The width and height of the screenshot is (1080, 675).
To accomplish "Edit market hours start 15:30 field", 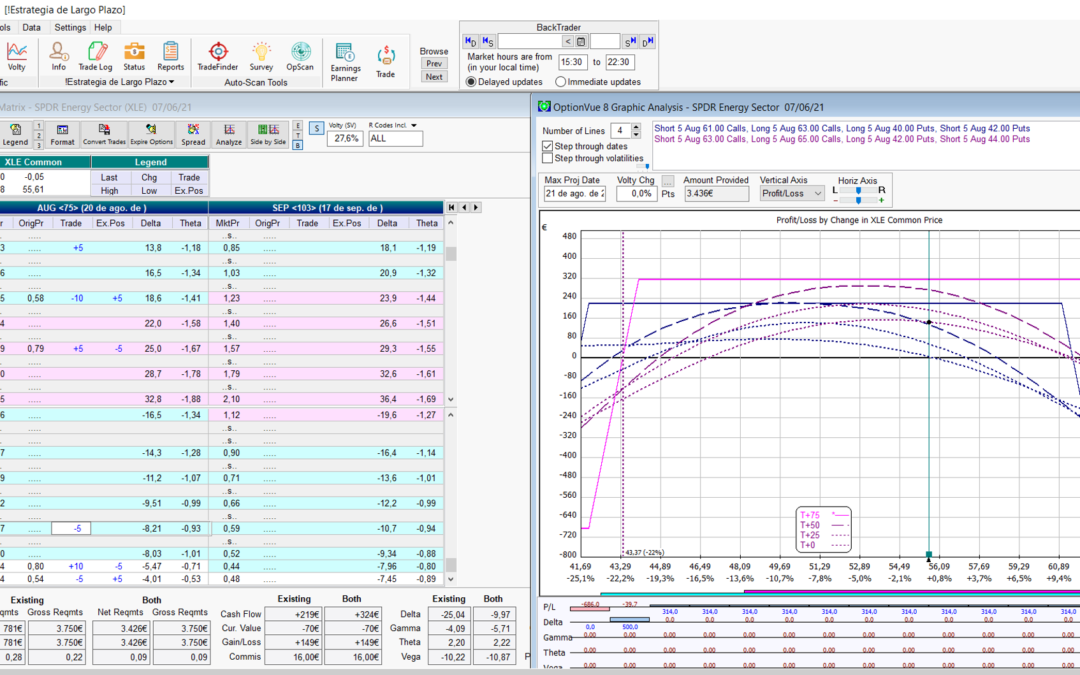I will (x=572, y=62).
